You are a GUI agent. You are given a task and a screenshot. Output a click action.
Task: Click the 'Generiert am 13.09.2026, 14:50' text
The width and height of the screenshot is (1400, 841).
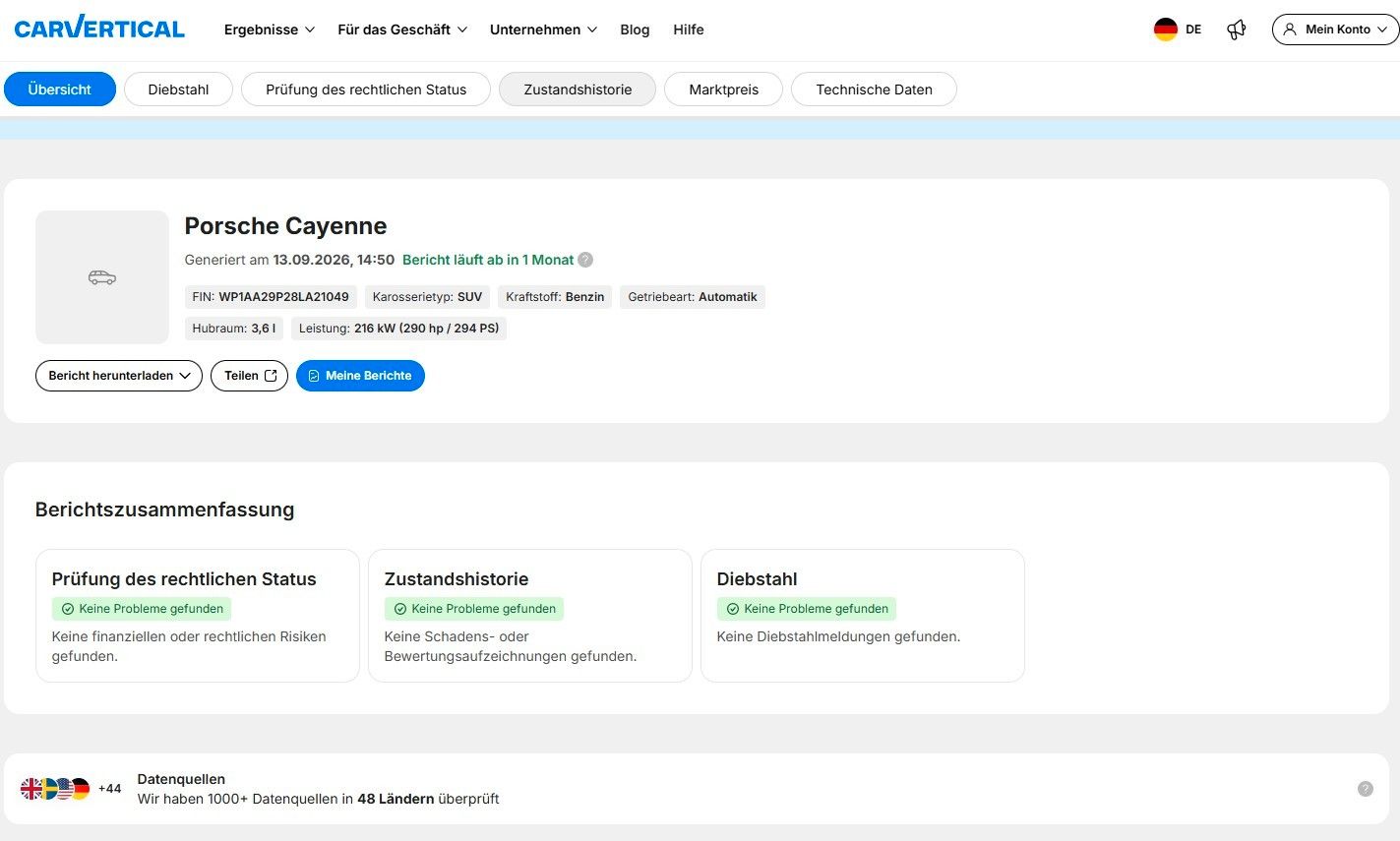click(x=289, y=260)
